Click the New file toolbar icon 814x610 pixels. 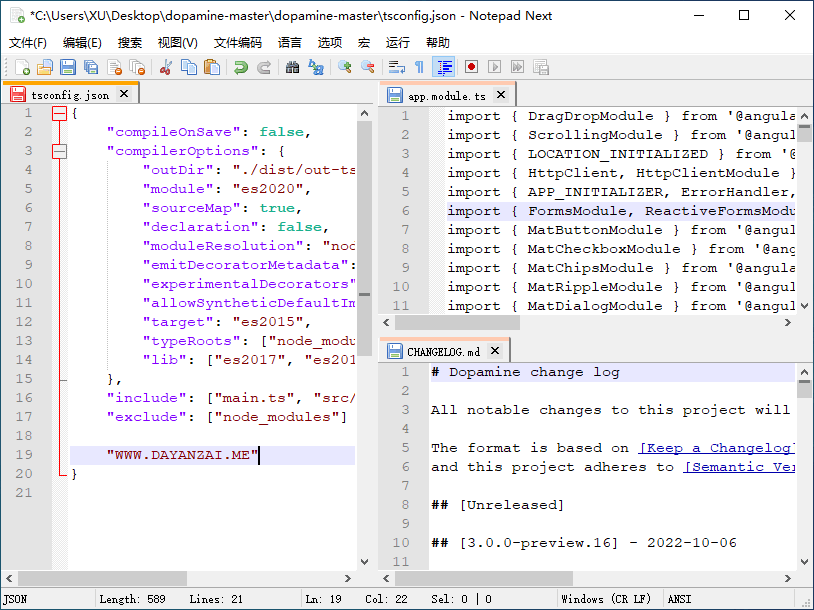[22, 67]
